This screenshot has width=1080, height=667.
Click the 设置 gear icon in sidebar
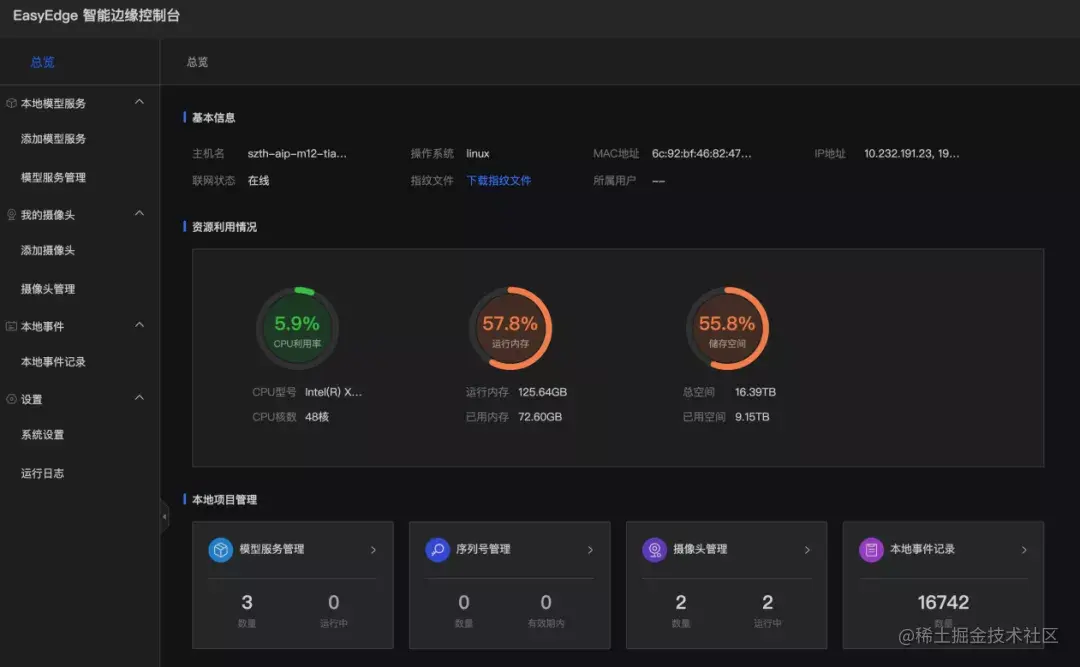click(x=11, y=399)
